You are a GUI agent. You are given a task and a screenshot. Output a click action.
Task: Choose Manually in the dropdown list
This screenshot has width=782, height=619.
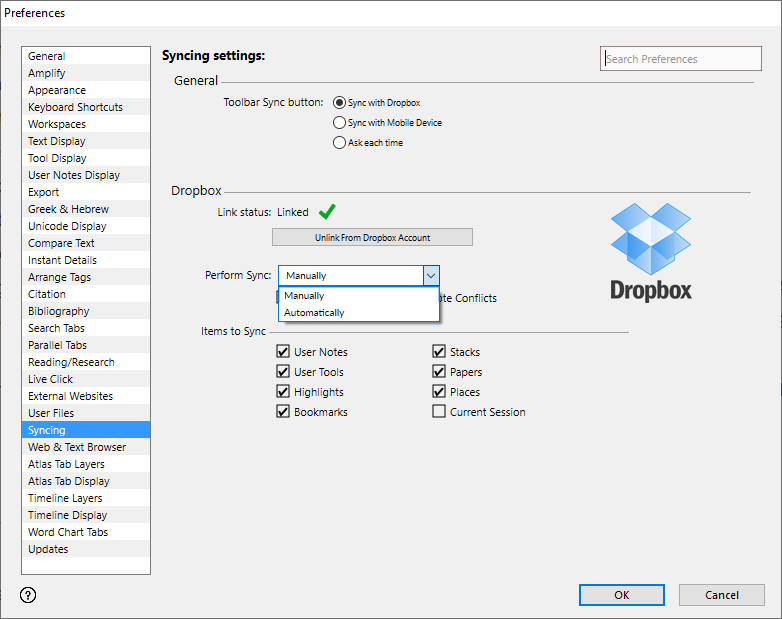(x=304, y=296)
